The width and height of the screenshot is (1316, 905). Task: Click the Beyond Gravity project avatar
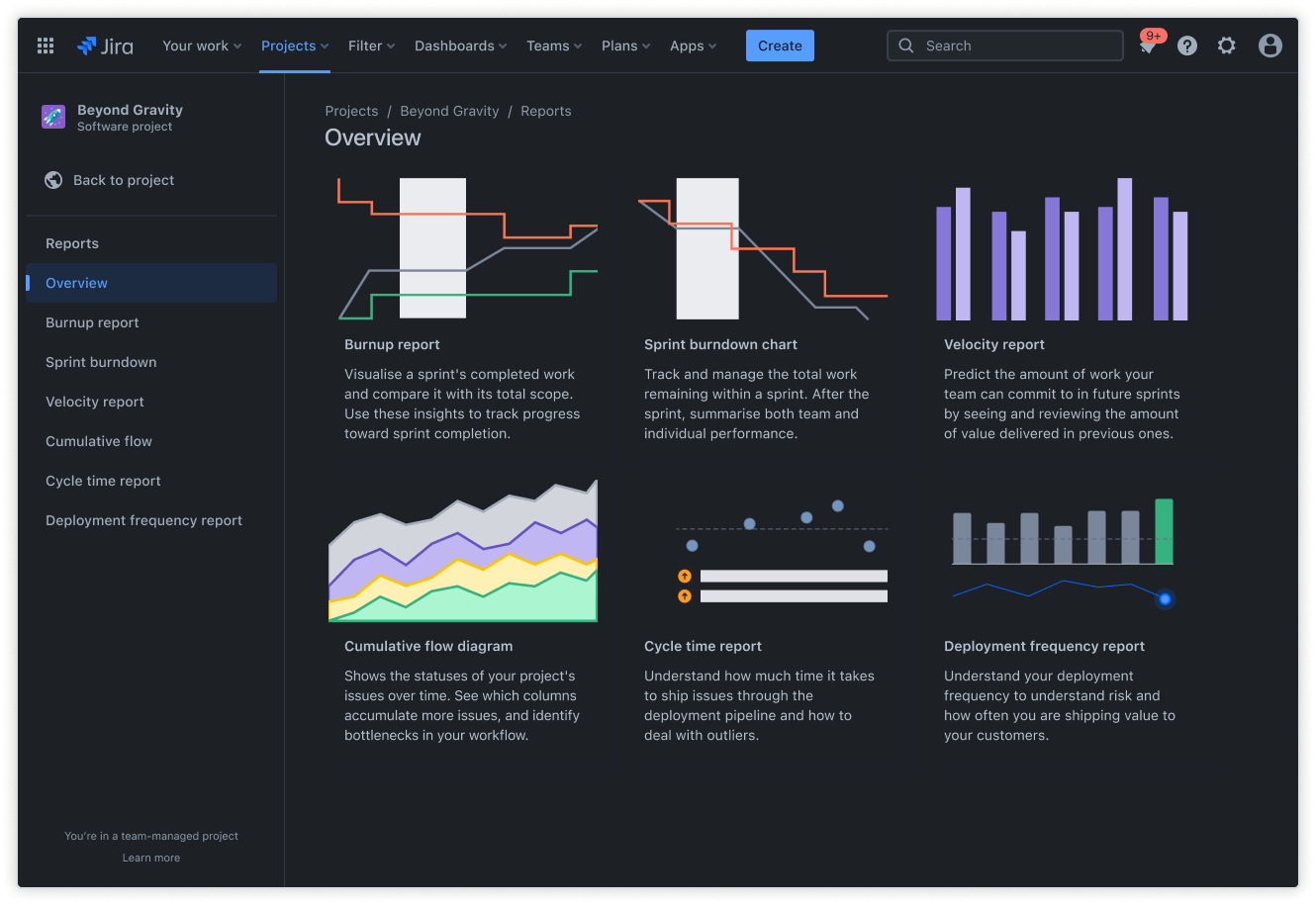pos(52,117)
